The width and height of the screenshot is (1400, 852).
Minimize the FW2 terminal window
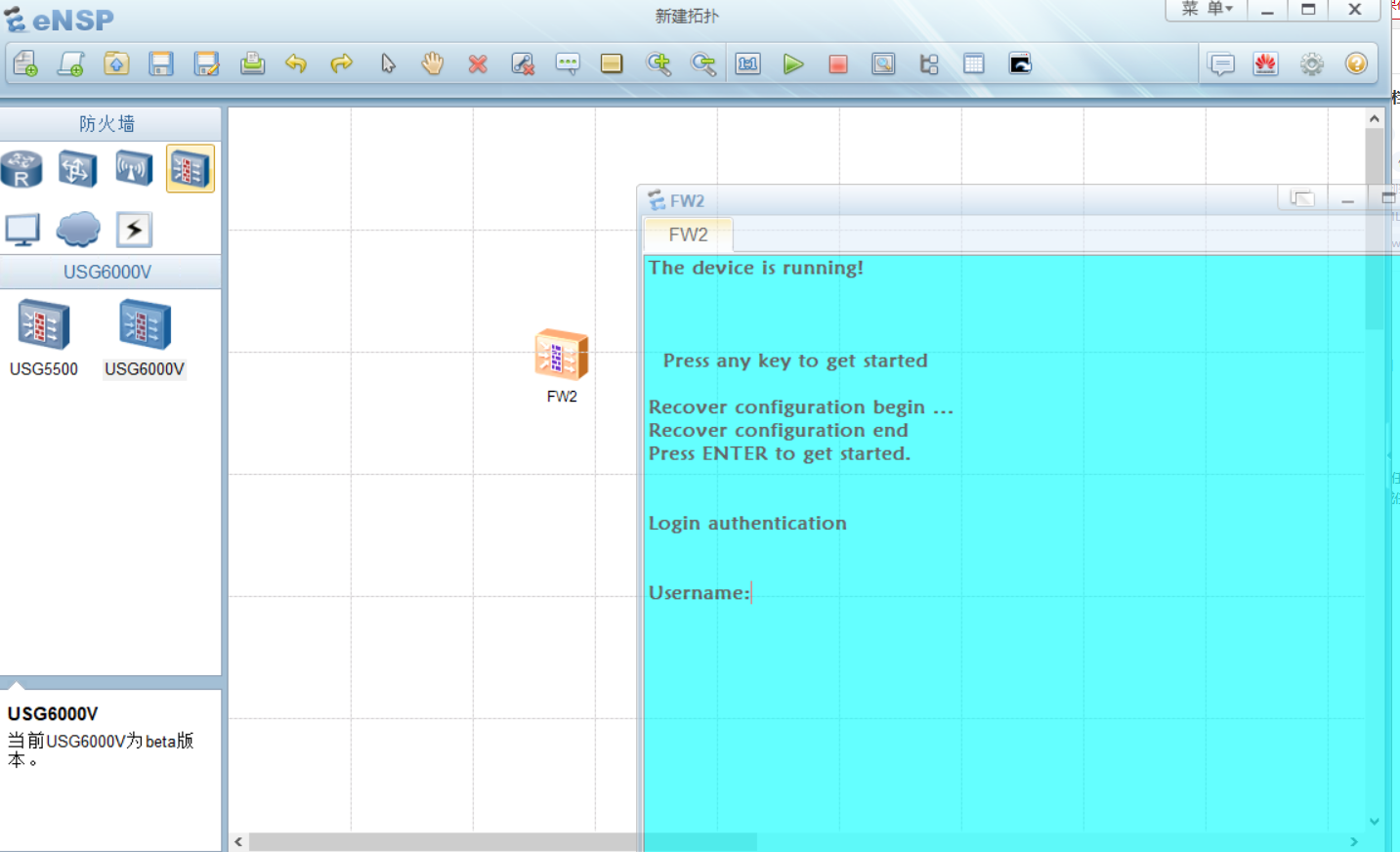coord(1348,198)
